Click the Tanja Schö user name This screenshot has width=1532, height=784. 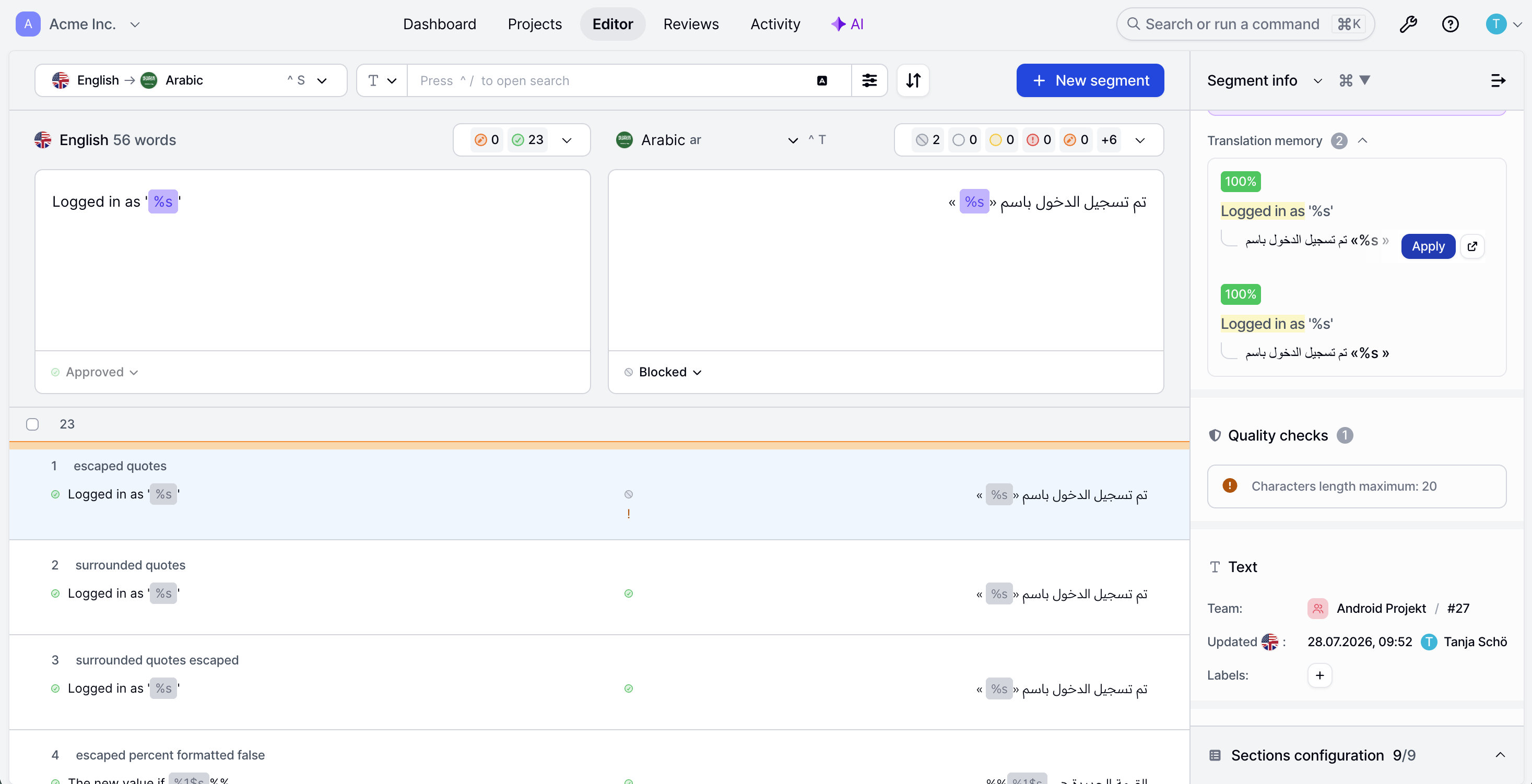point(1475,642)
